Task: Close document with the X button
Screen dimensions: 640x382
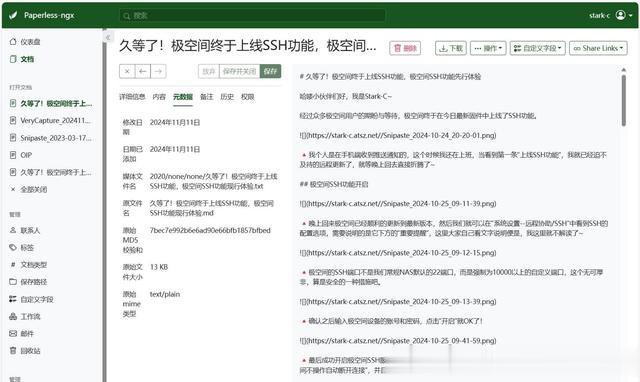Action: [x=127, y=71]
